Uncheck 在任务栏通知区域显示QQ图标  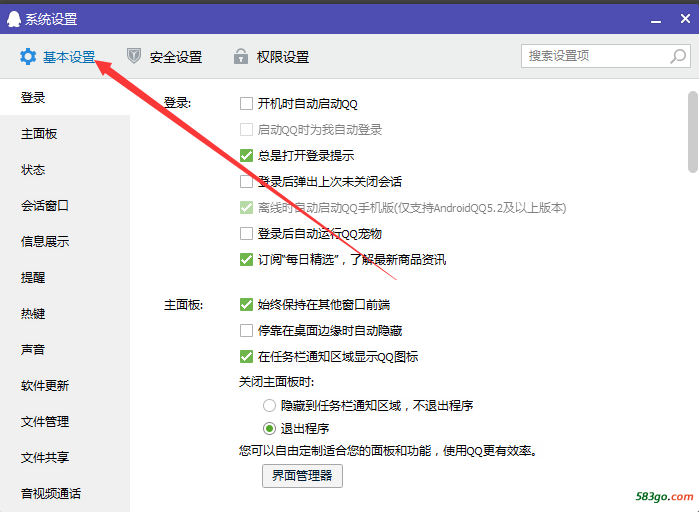(x=246, y=356)
